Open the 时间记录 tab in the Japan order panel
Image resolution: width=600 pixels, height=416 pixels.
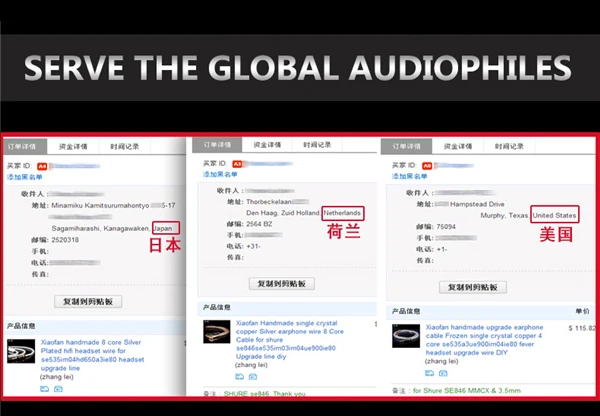(125, 147)
